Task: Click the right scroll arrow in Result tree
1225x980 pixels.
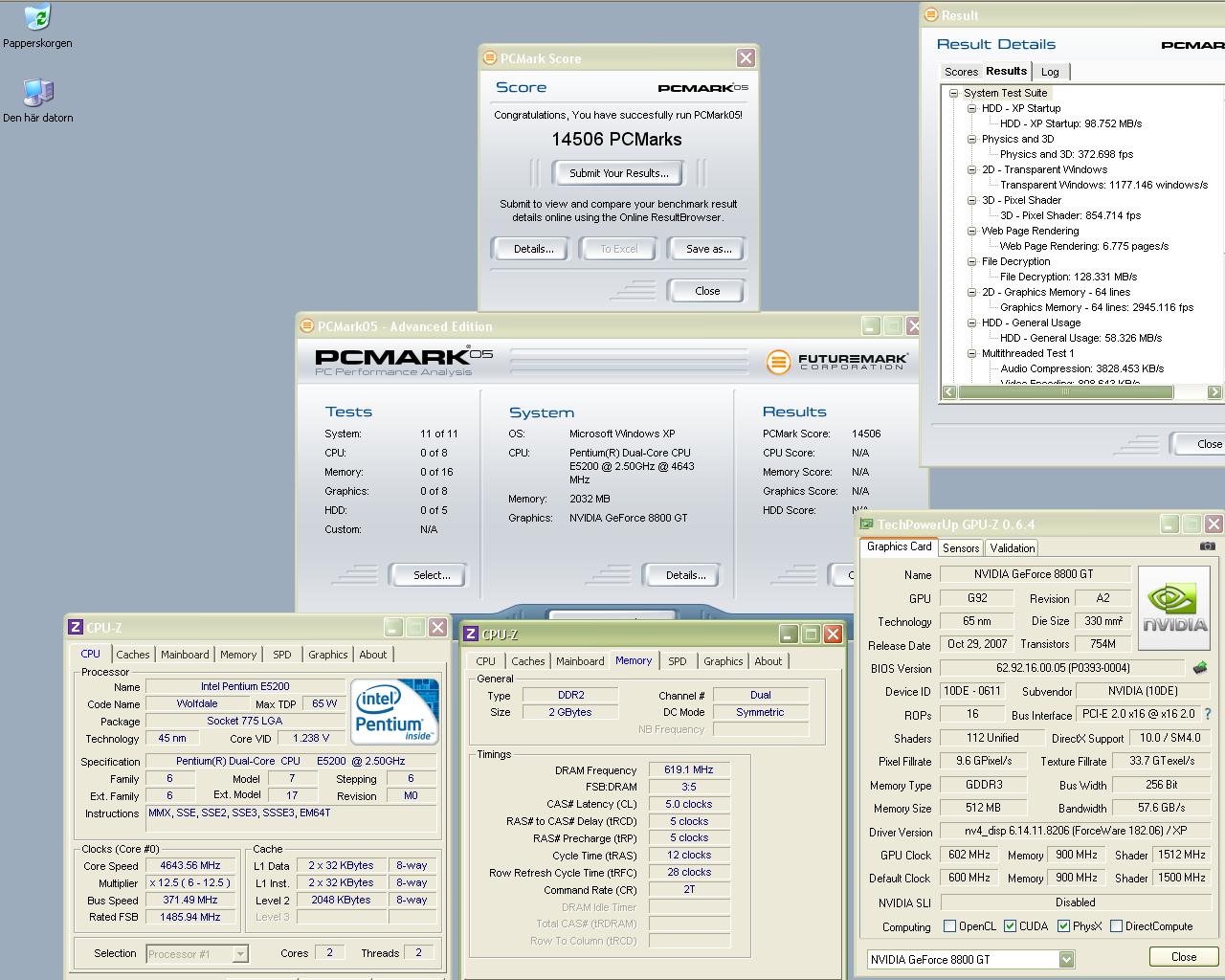Action: 1214,391
